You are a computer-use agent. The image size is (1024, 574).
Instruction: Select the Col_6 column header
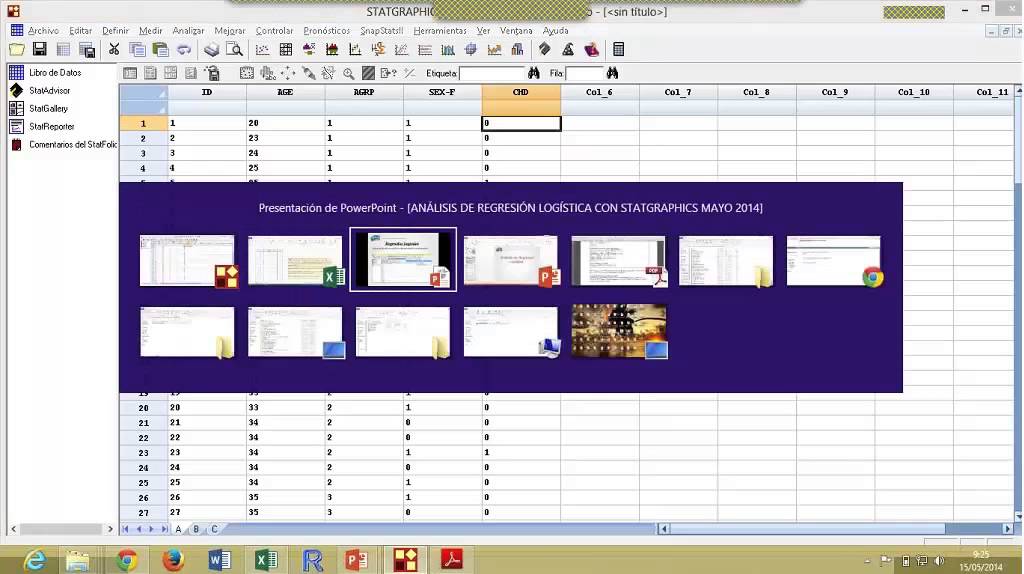[600, 92]
